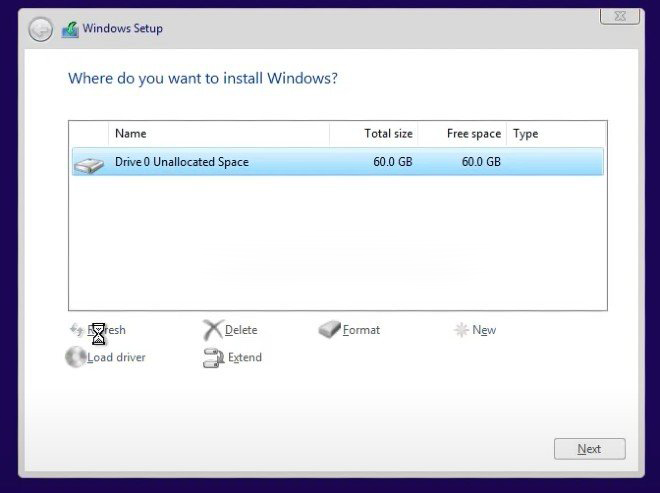660x493 pixels.
Task: Click the red X Delete icon
Action: pyautogui.click(x=212, y=330)
